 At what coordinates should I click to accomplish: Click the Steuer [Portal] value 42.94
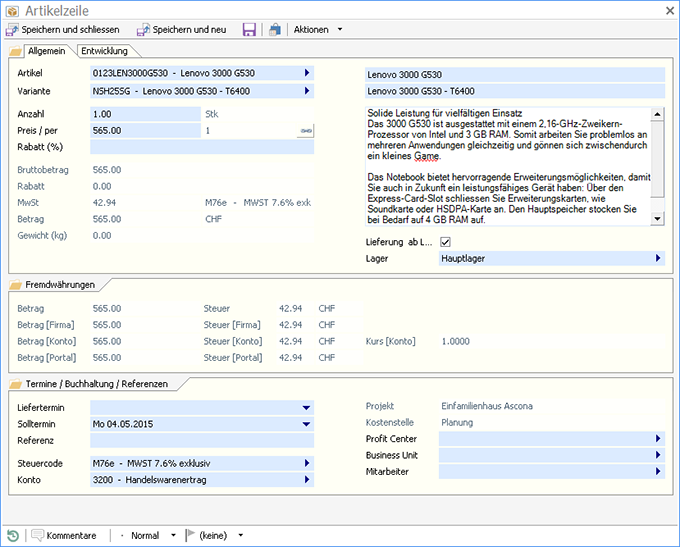coord(290,358)
